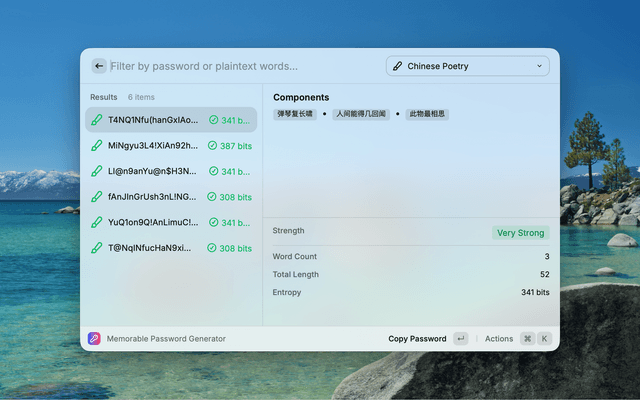640x400 pixels.
Task: Click the 弹琴复长啸 component tag
Action: (295, 115)
